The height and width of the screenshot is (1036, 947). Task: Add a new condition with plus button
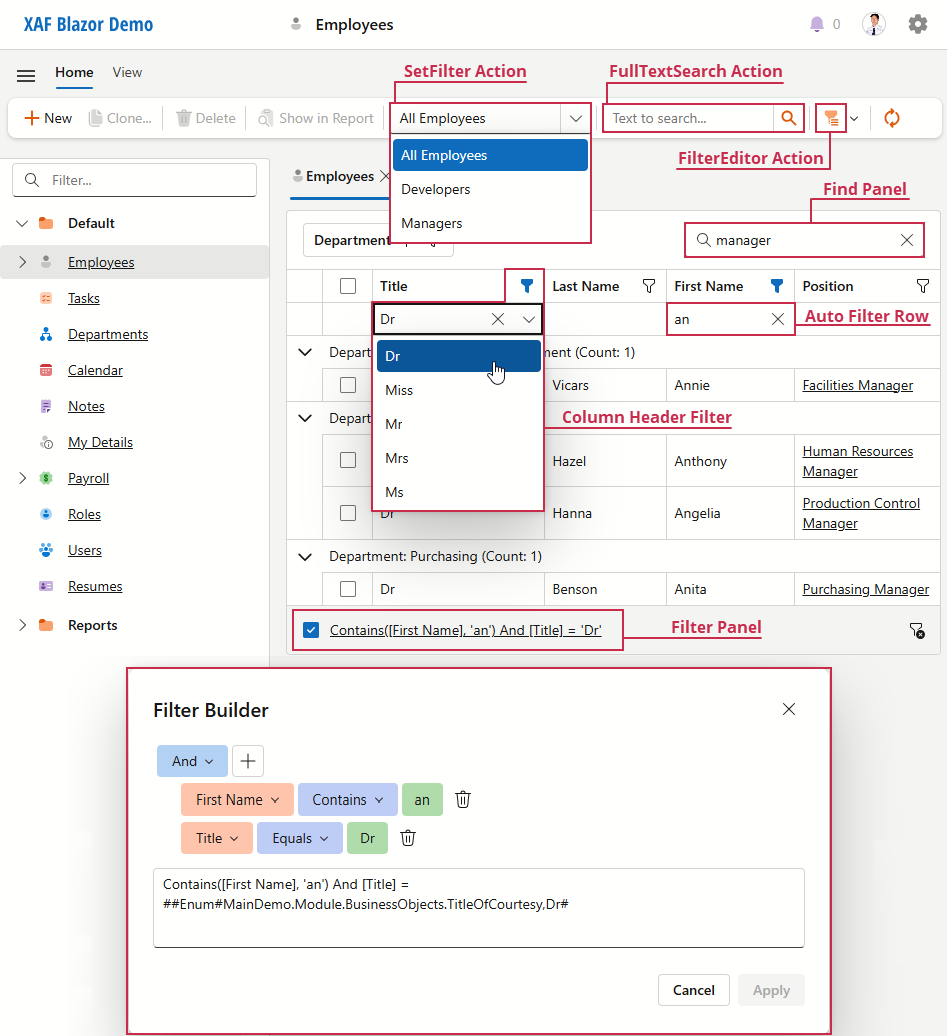point(248,761)
